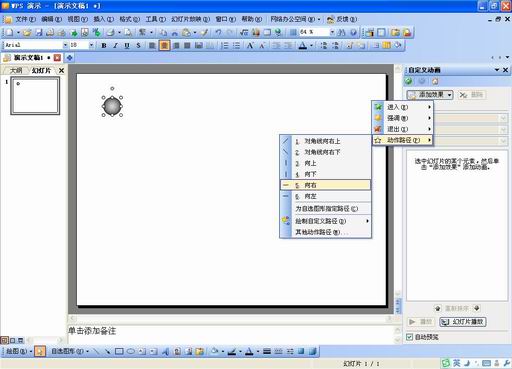Select the centre alignment button
Image resolution: width=512 pixels, height=369 pixels.
164,46
